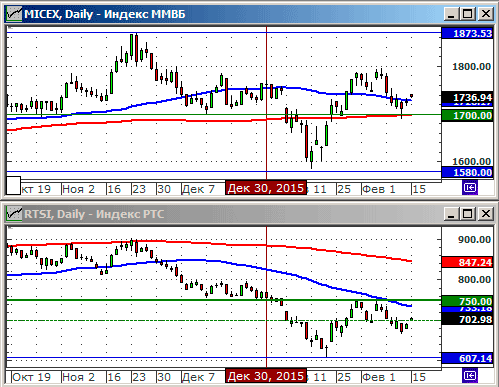Screen dimensions: 499x387
Task: Click the RTSI chart window icon
Action: coord(14,214)
